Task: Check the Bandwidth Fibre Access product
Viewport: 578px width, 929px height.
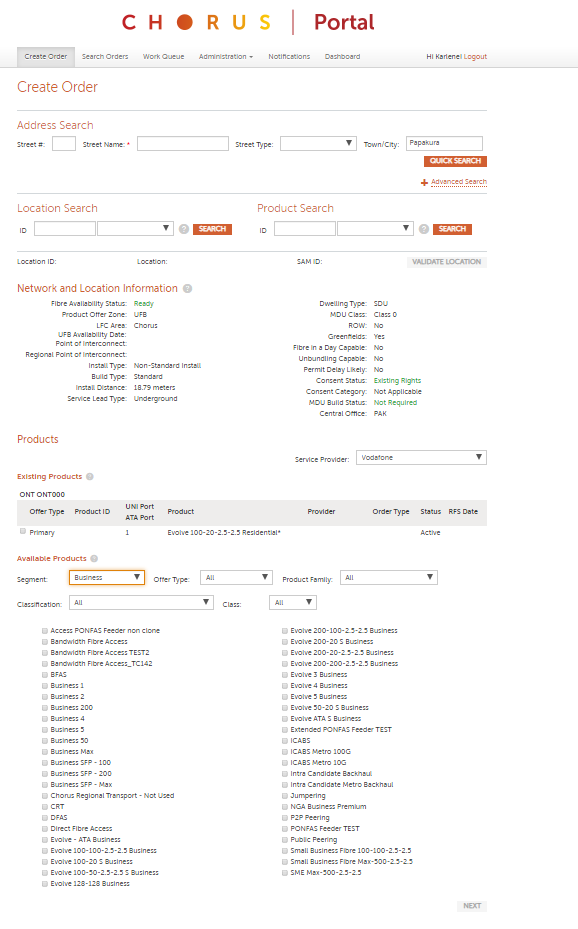Action: [45, 642]
